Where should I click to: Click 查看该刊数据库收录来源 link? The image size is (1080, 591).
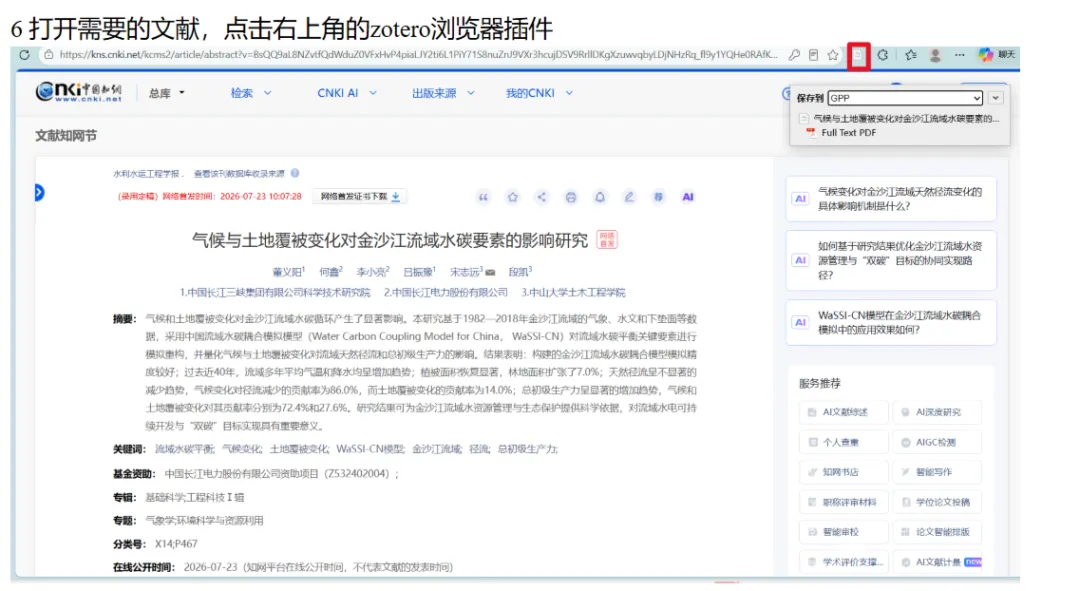(239, 174)
